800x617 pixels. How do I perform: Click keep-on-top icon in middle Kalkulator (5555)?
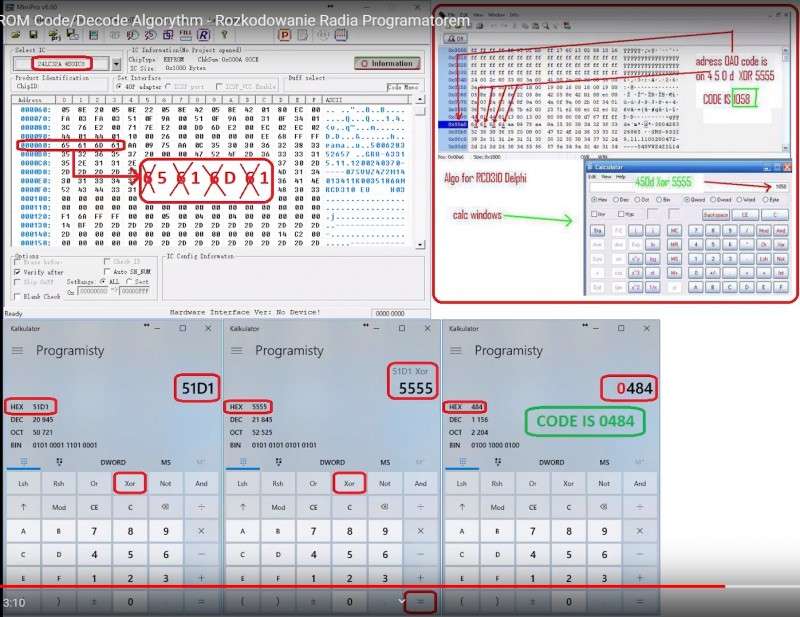365,325
